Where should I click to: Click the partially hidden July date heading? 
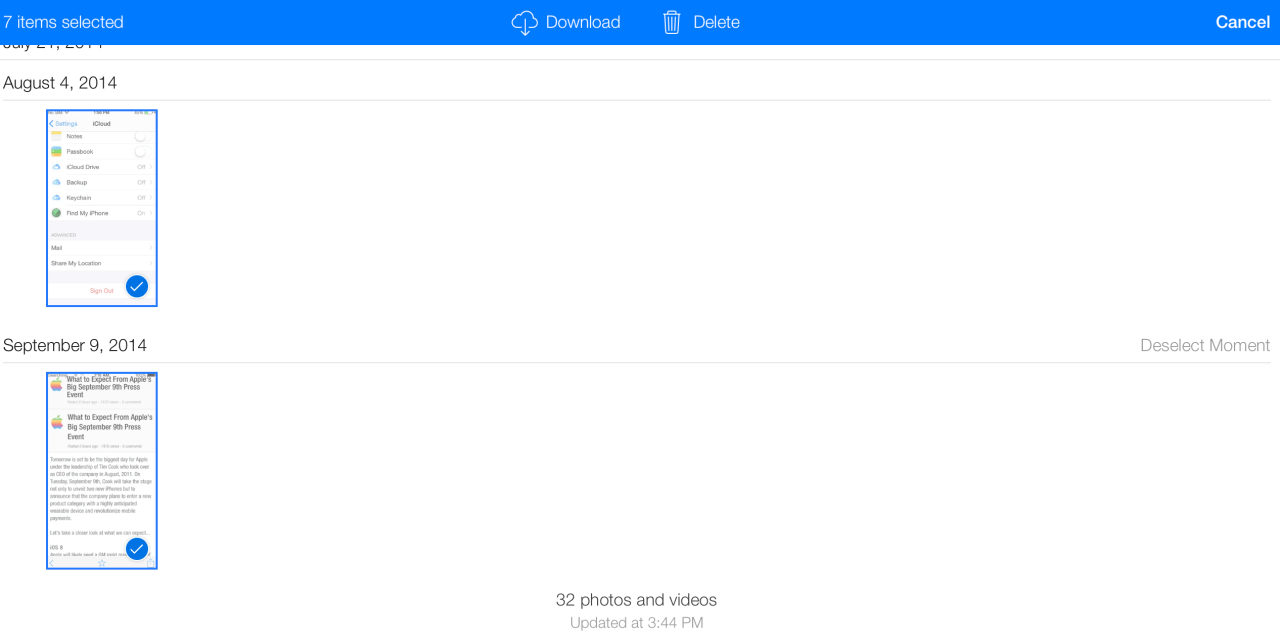click(53, 47)
